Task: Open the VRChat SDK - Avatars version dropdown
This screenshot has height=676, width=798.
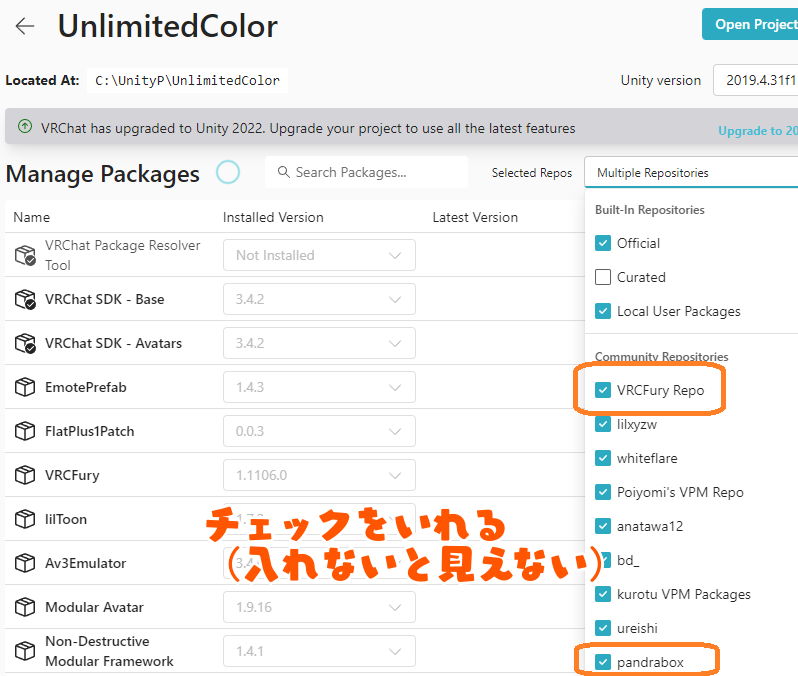Action: 319,343
